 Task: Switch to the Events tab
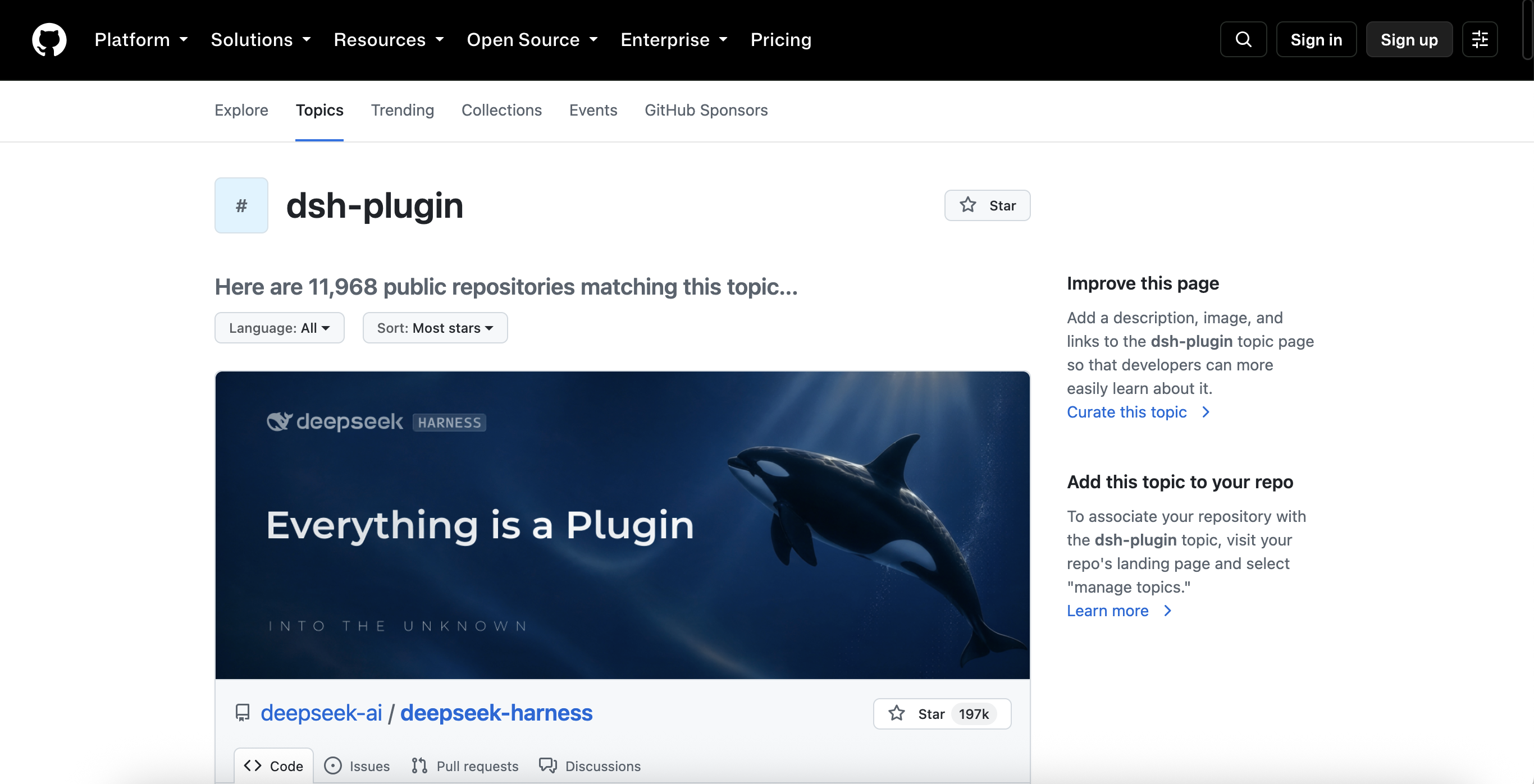click(x=593, y=110)
